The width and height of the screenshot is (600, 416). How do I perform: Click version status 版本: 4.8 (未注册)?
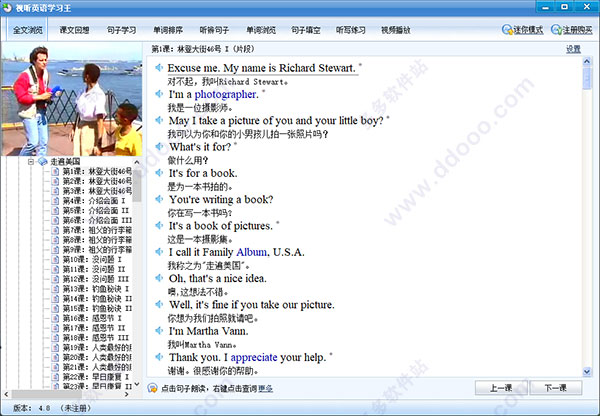[x=52, y=408]
